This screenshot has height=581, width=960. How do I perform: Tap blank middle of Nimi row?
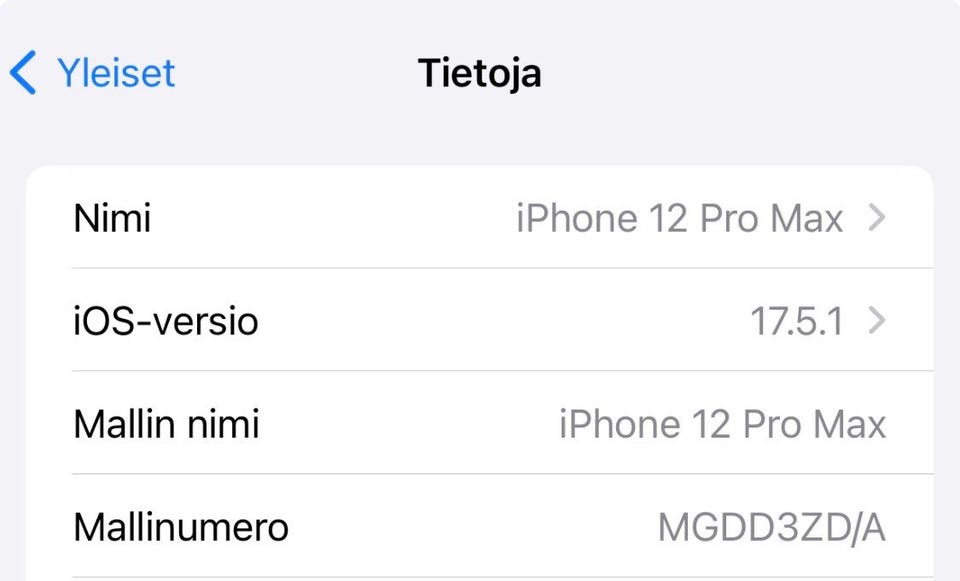click(x=334, y=218)
